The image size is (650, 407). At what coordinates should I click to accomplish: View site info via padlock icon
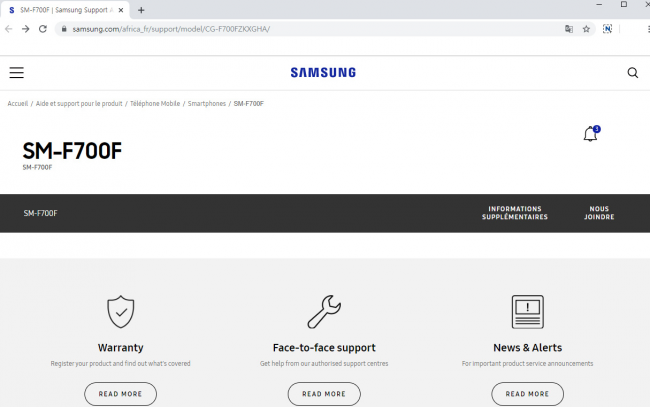64,29
